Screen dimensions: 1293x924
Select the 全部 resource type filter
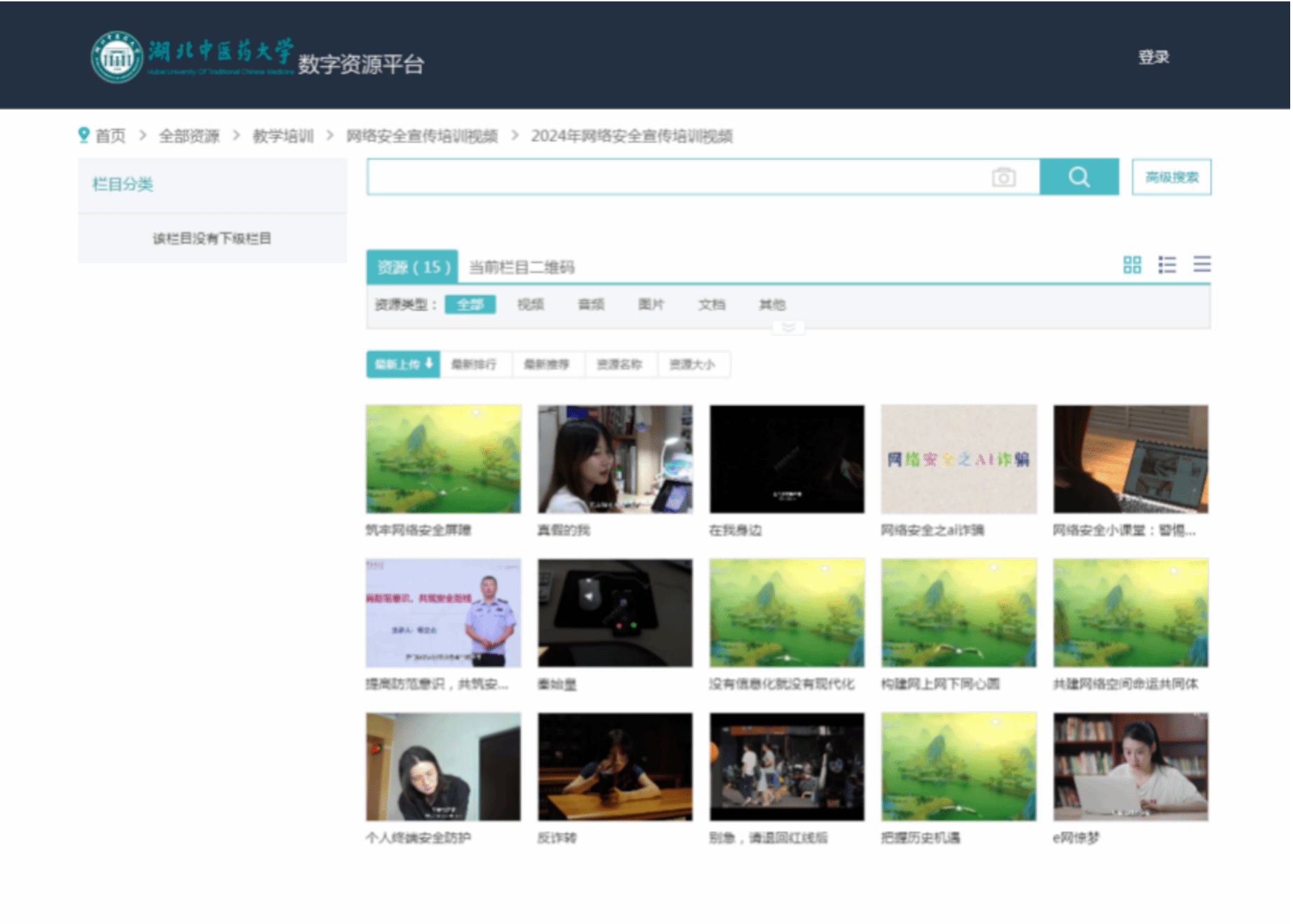(x=470, y=304)
